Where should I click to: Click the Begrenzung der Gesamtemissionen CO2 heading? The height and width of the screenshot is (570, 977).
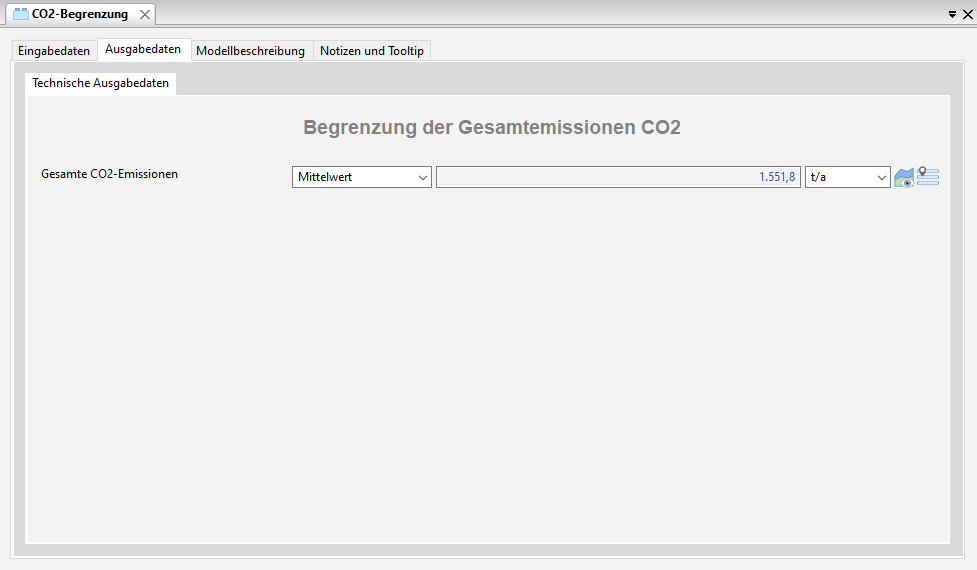(x=491, y=128)
